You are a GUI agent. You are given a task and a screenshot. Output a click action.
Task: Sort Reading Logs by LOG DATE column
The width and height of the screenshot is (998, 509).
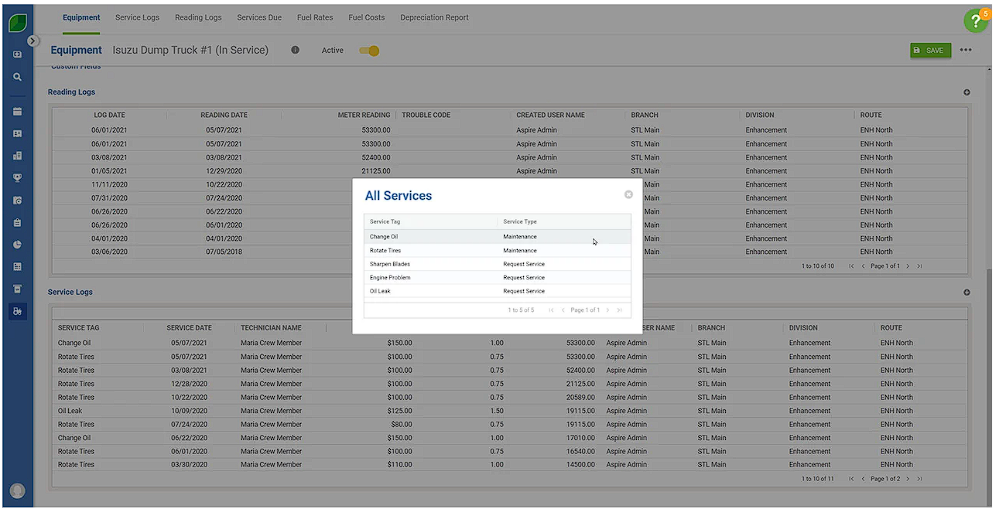coord(109,115)
